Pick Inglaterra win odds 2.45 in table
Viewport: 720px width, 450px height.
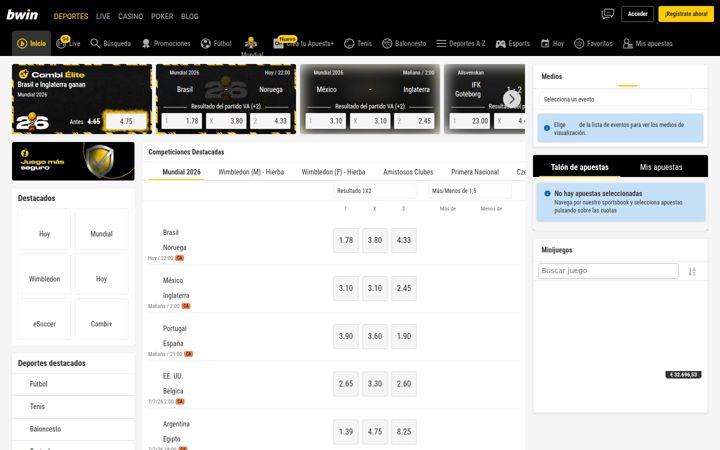pos(404,288)
